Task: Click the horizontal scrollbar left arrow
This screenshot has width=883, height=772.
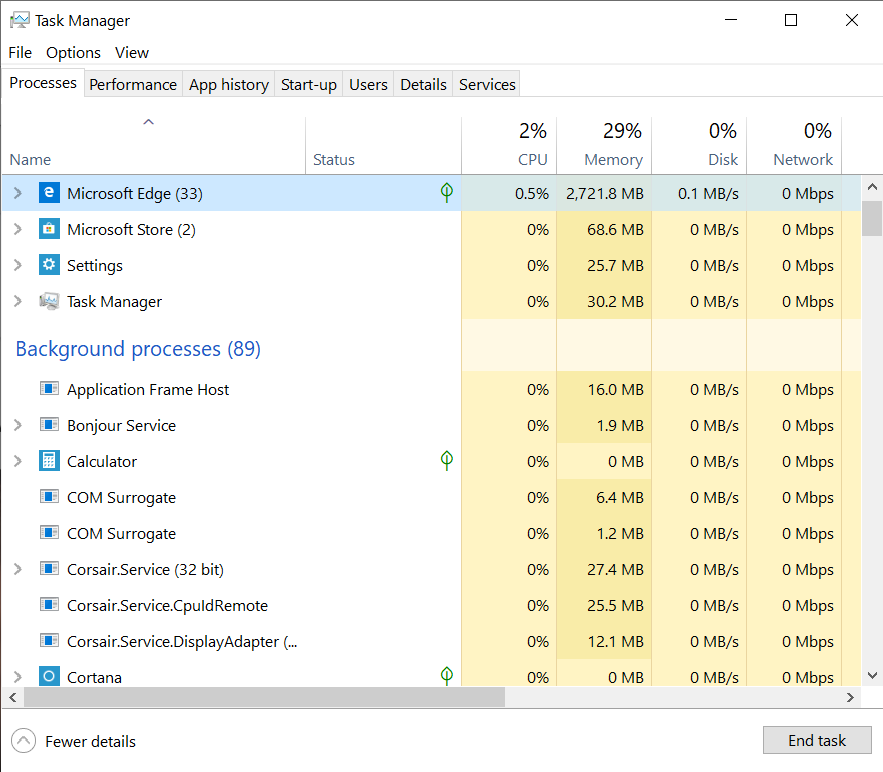Action: tap(12, 697)
